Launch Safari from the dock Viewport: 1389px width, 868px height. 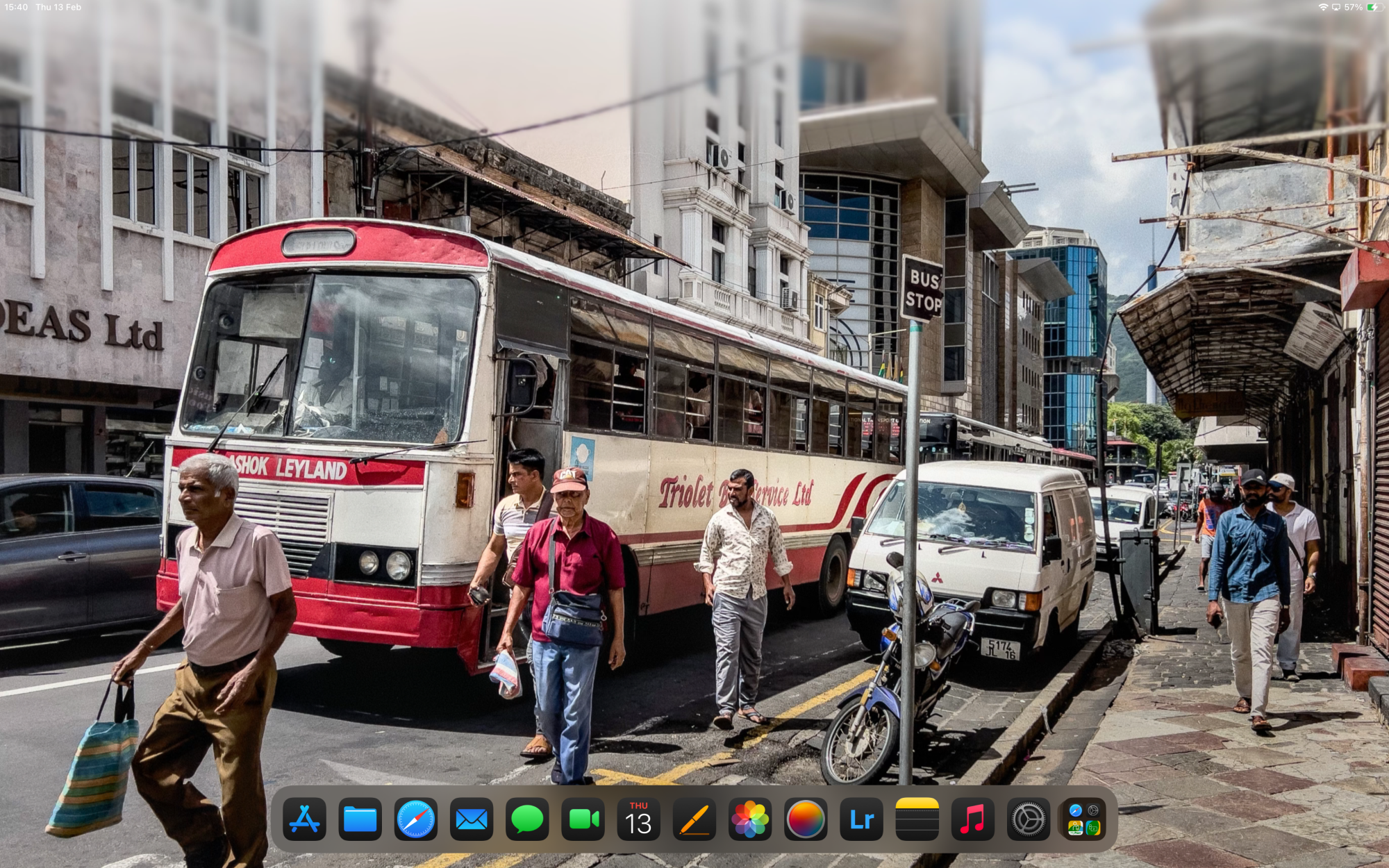coord(416,819)
